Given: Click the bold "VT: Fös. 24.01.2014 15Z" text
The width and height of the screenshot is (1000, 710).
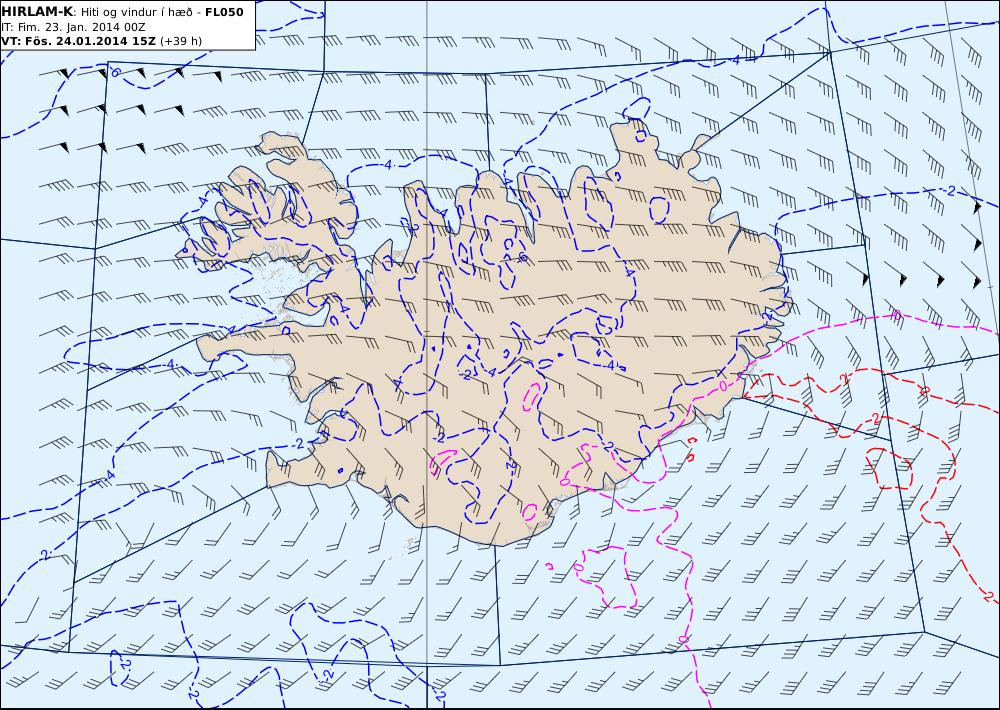Looking at the screenshot, I should click(79, 41).
